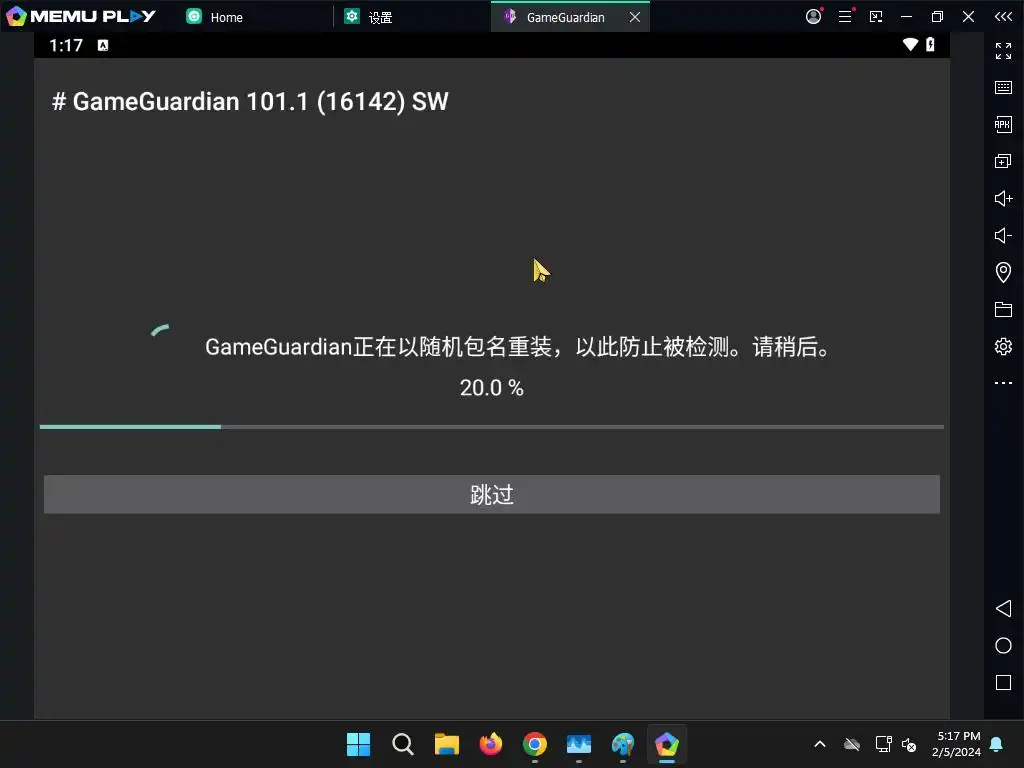Open the MEmu Play taskbar icon
This screenshot has width=1024, height=768.
coord(667,744)
